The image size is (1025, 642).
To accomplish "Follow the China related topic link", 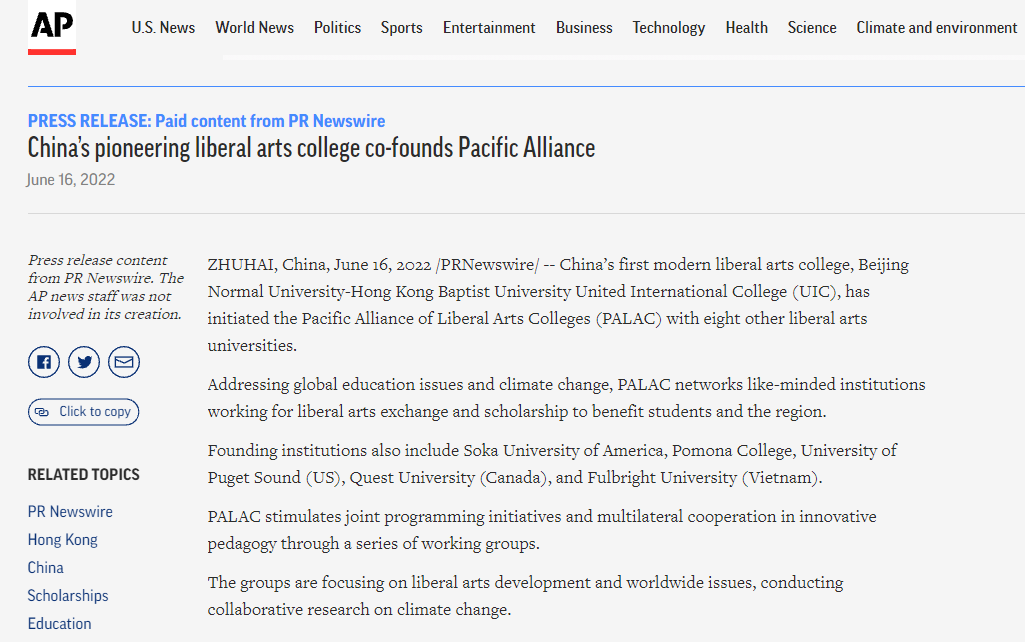I will 45,568.
